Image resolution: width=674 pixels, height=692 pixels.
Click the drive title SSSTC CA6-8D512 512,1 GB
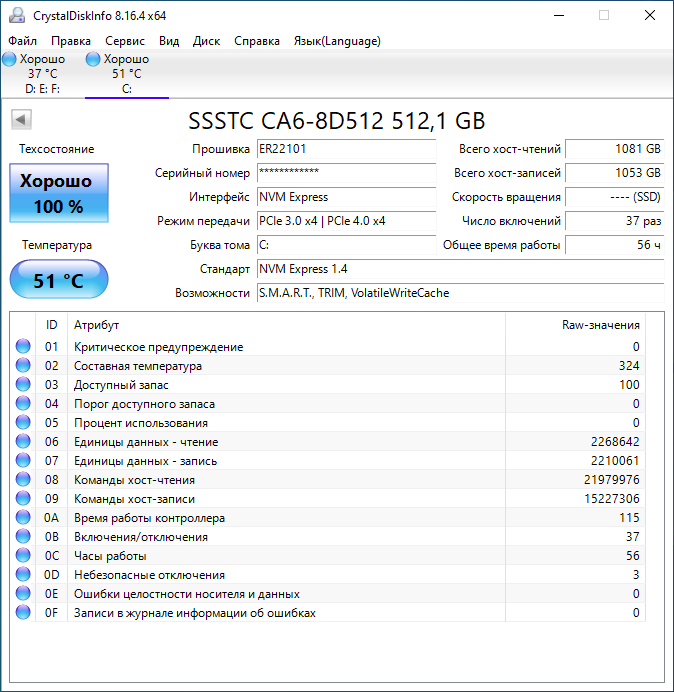(x=337, y=120)
